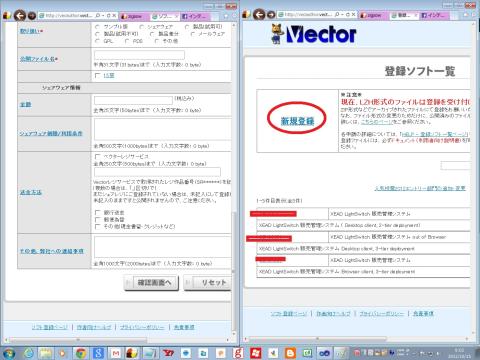Viewport: 480px width, 360px height.
Task: Open 取り扱い help link
Action: click(x=30, y=31)
